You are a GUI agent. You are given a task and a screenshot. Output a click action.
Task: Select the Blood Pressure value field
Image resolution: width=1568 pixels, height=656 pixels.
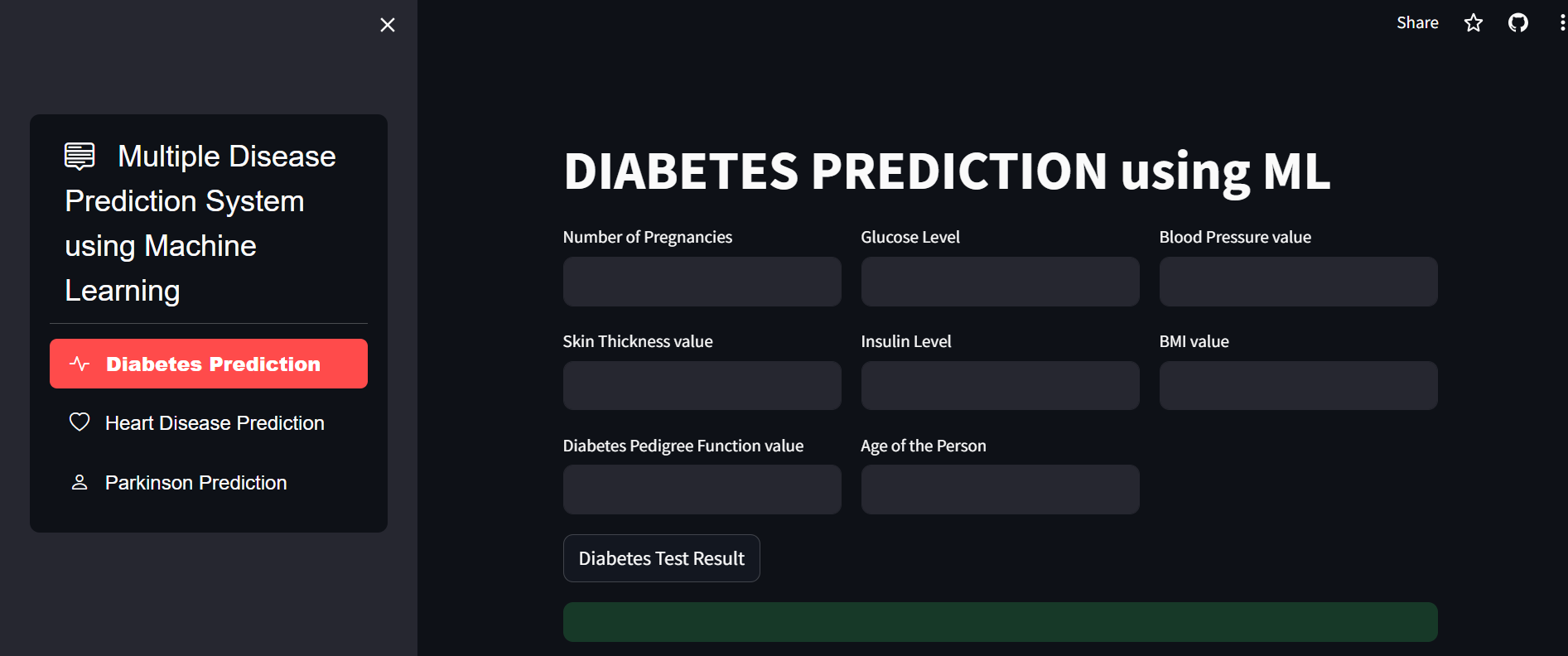tap(1298, 282)
